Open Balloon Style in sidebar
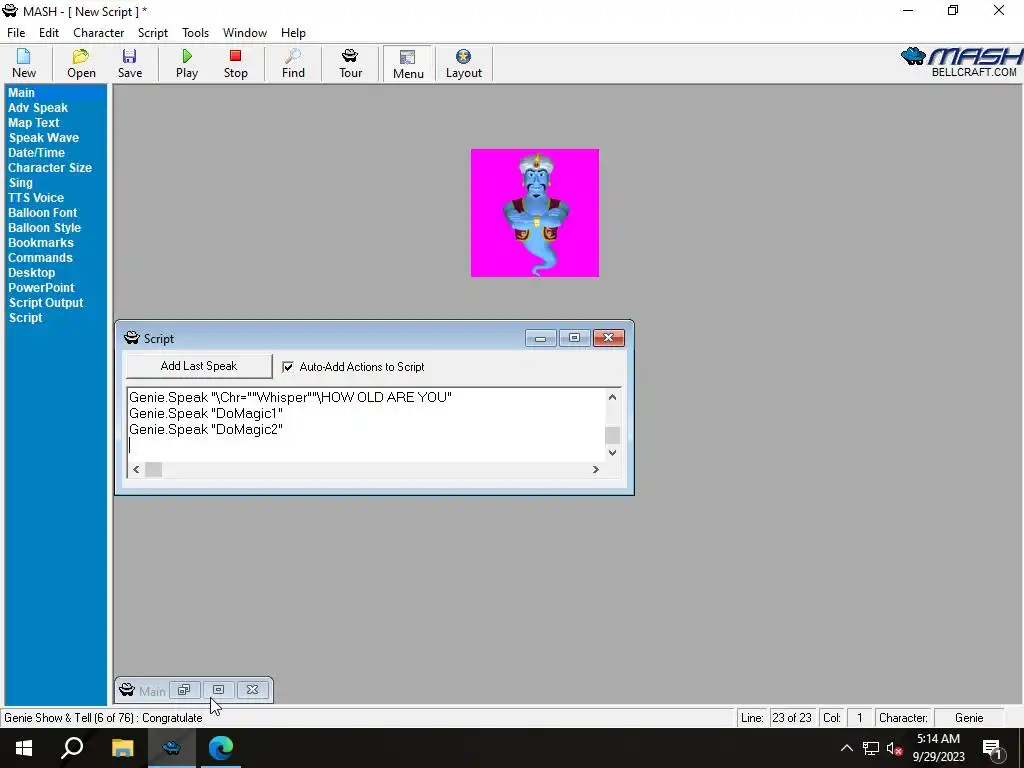Image resolution: width=1024 pixels, height=768 pixels. [44, 228]
